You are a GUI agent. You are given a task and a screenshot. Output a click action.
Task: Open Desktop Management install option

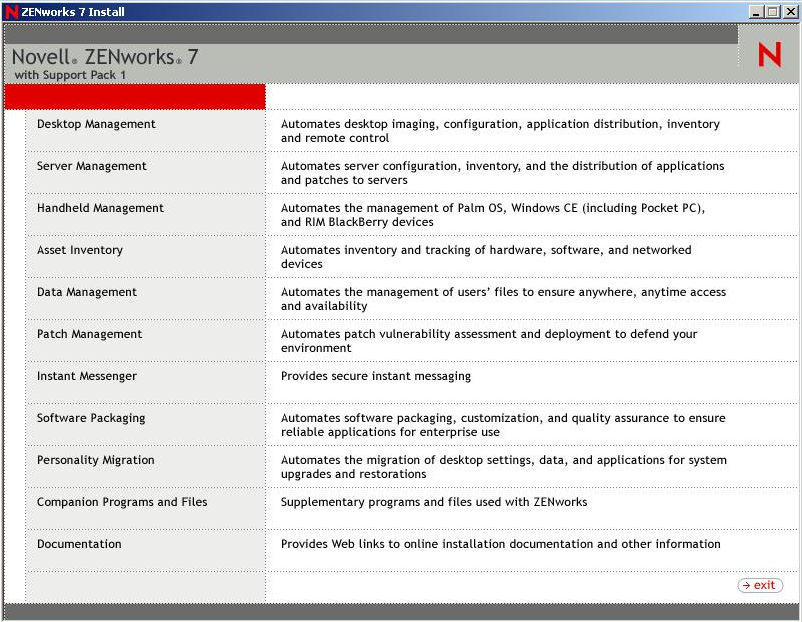pos(96,124)
